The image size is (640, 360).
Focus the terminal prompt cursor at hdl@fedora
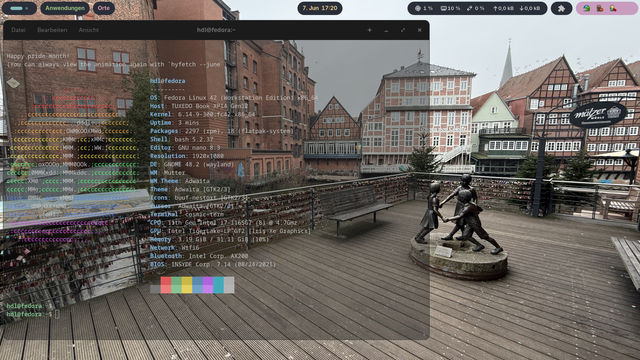57,314
